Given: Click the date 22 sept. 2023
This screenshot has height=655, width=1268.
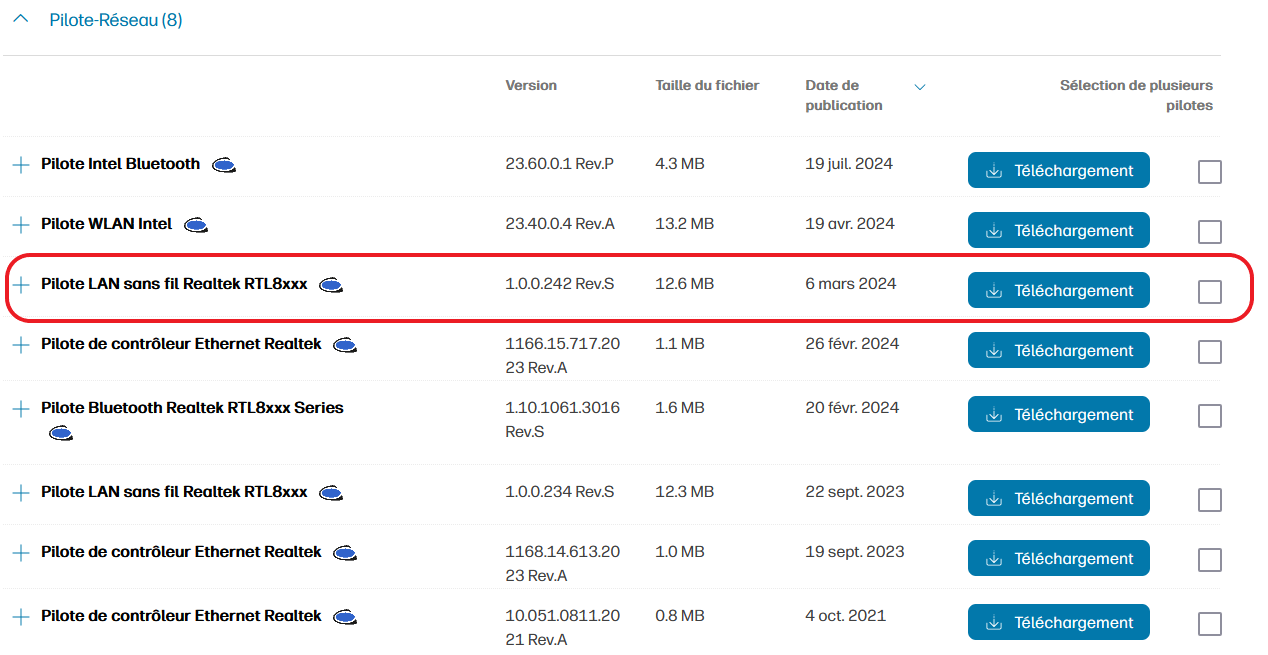Looking at the screenshot, I should (855, 492).
